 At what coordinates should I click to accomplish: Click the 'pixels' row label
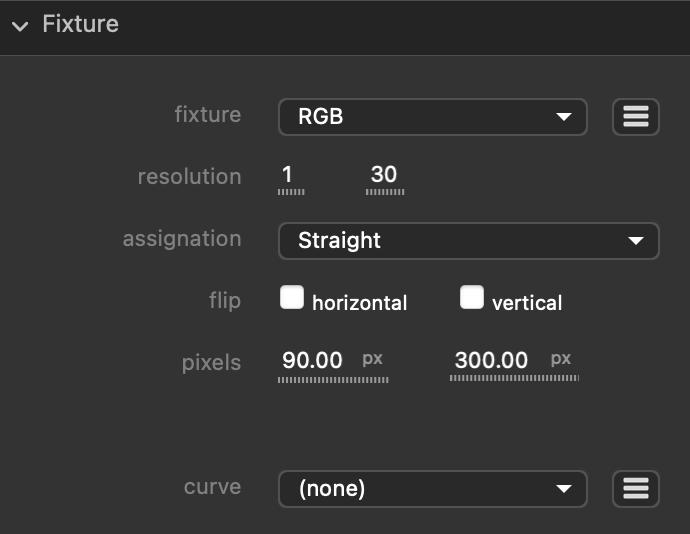click(x=211, y=363)
